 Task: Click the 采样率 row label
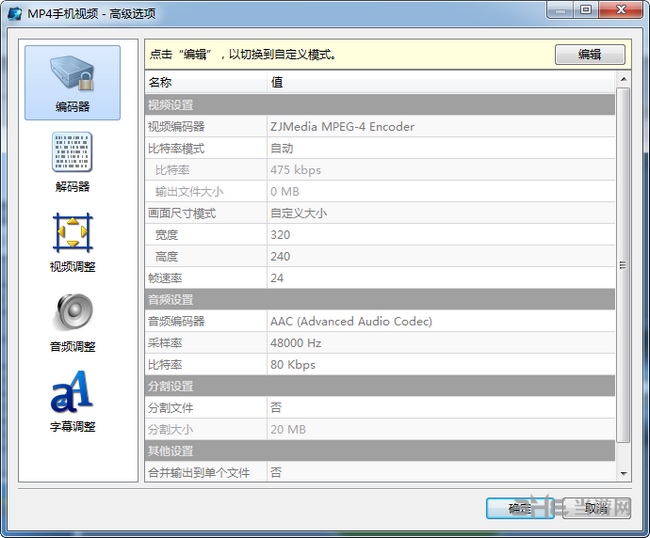(x=165, y=343)
